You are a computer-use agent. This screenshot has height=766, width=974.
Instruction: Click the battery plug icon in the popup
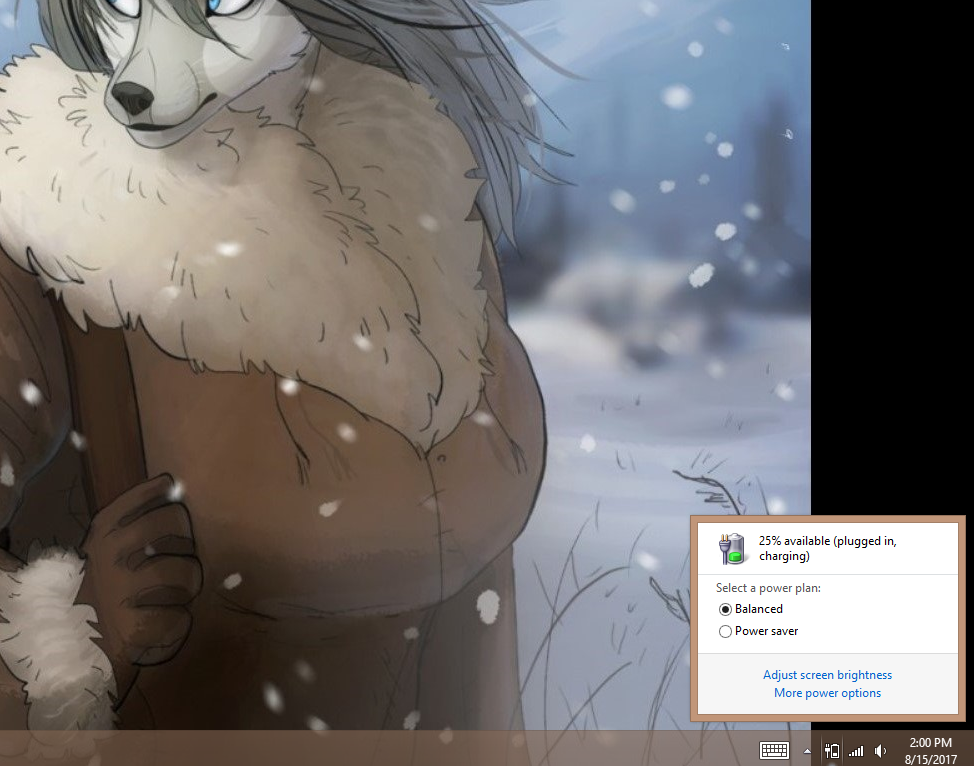[x=733, y=548]
